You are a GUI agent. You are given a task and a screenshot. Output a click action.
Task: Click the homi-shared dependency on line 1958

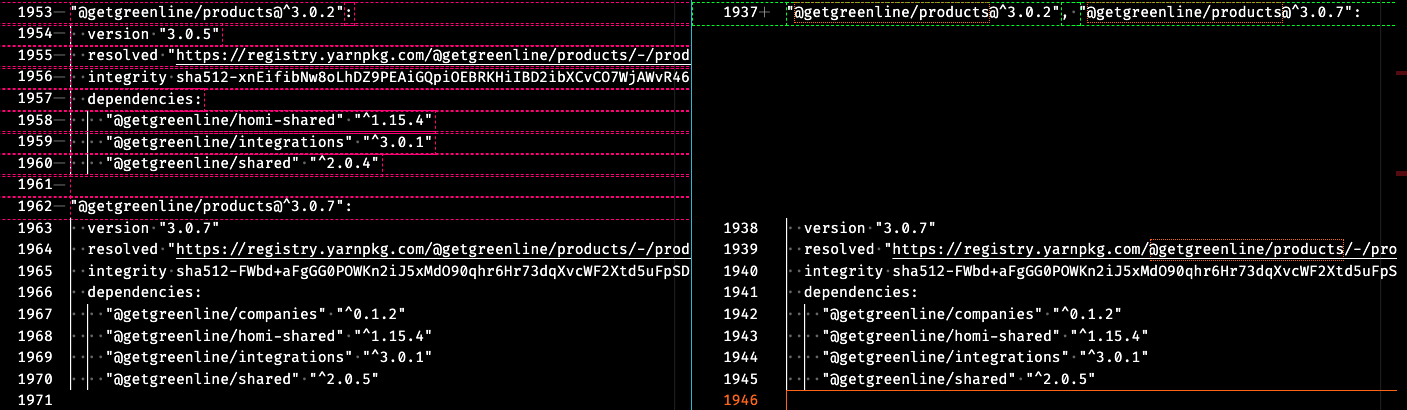[270, 120]
